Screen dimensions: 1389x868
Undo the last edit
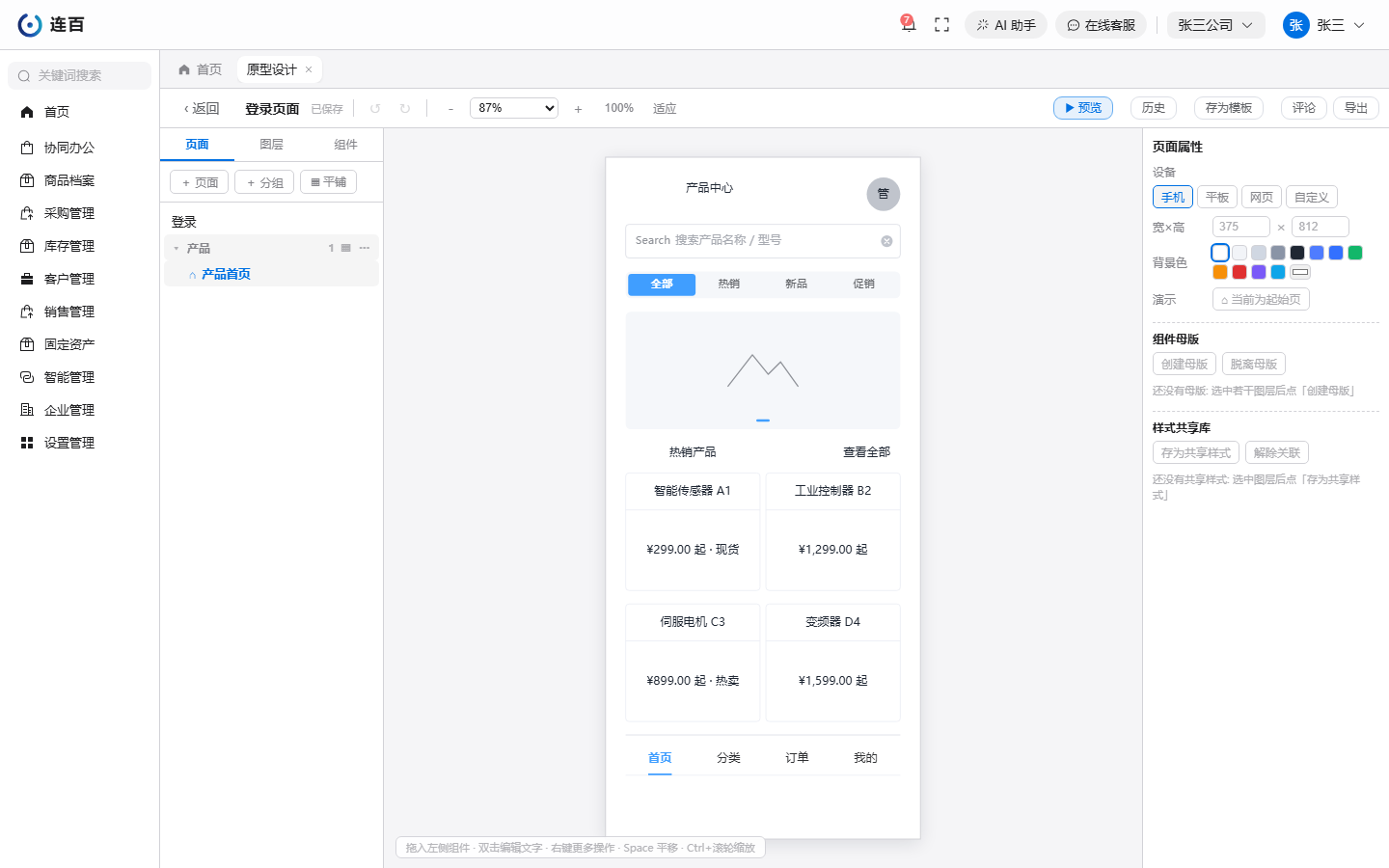(x=375, y=109)
